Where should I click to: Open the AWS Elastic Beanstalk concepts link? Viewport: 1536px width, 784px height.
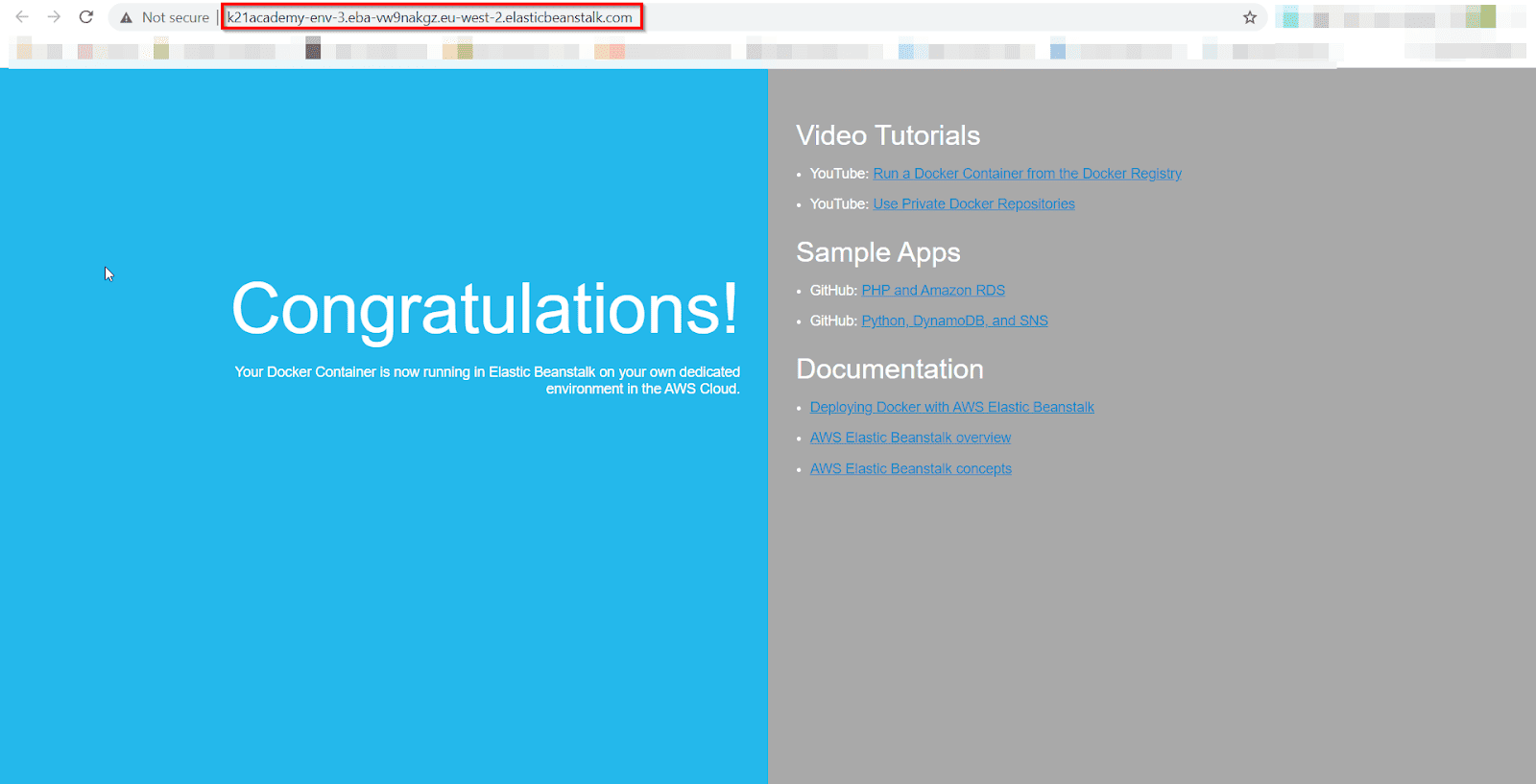[x=910, y=469]
